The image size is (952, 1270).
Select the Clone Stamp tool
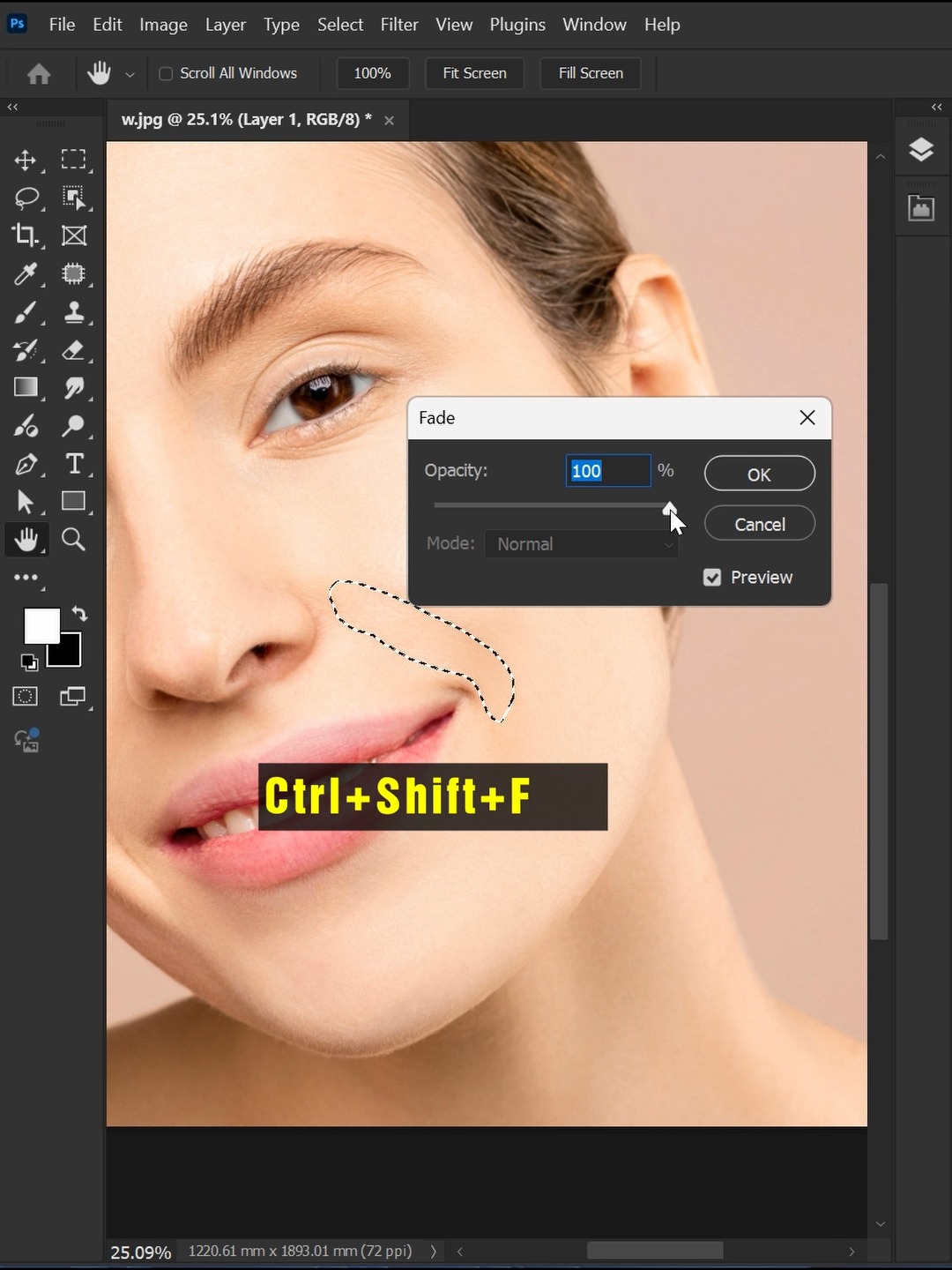(x=74, y=311)
